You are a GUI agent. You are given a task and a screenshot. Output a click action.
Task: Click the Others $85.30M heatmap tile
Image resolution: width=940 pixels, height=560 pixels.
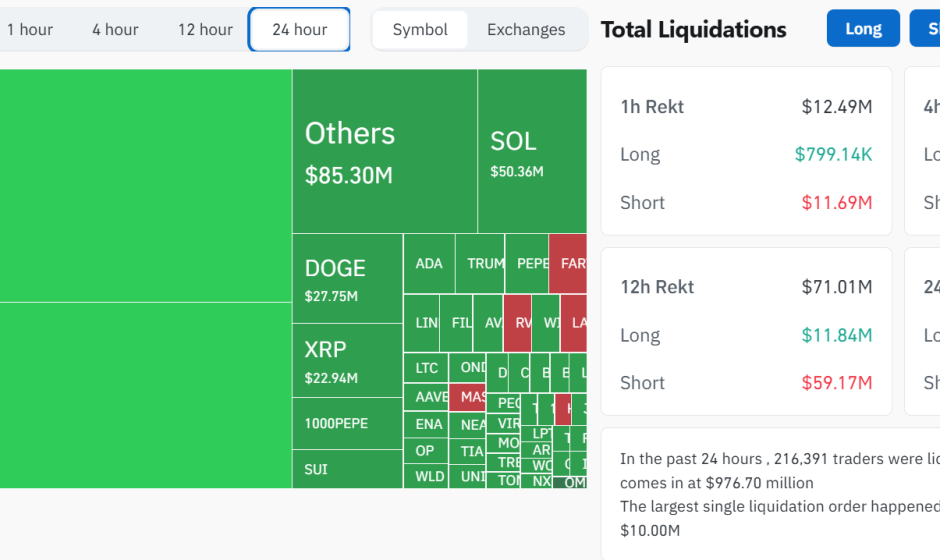point(384,152)
